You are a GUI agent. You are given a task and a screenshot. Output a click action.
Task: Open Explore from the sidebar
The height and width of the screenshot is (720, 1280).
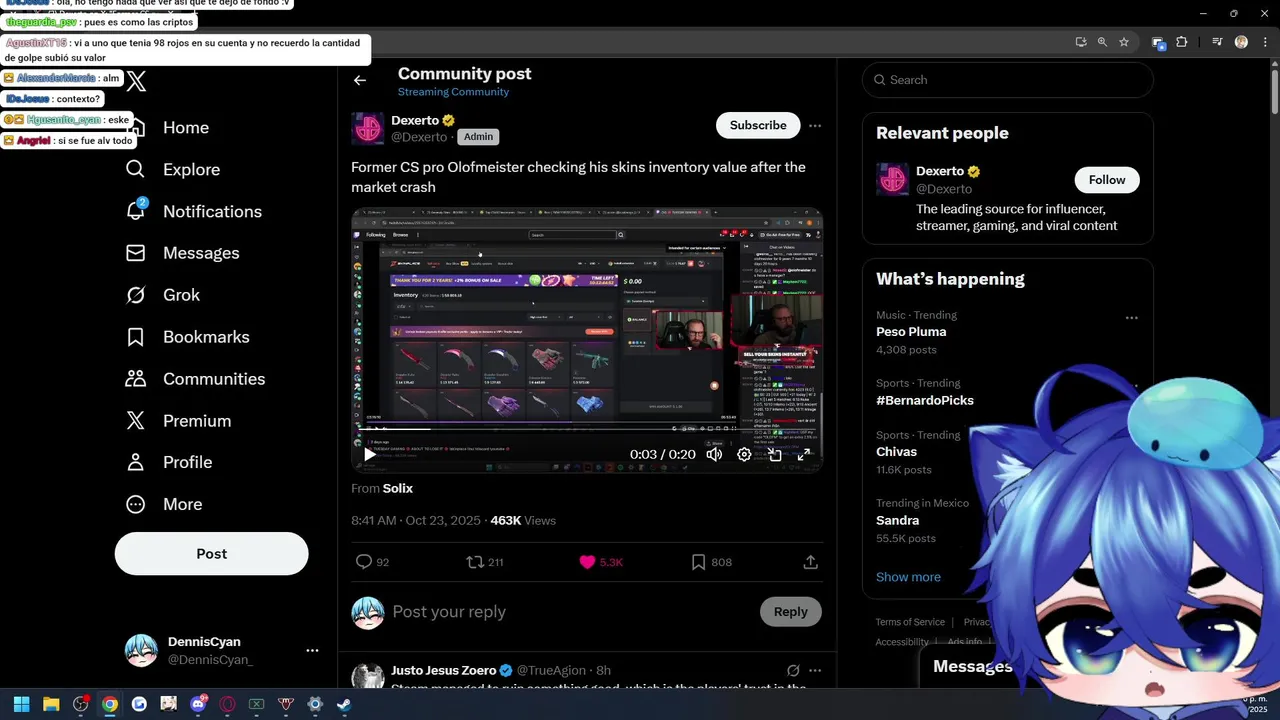[173, 170]
